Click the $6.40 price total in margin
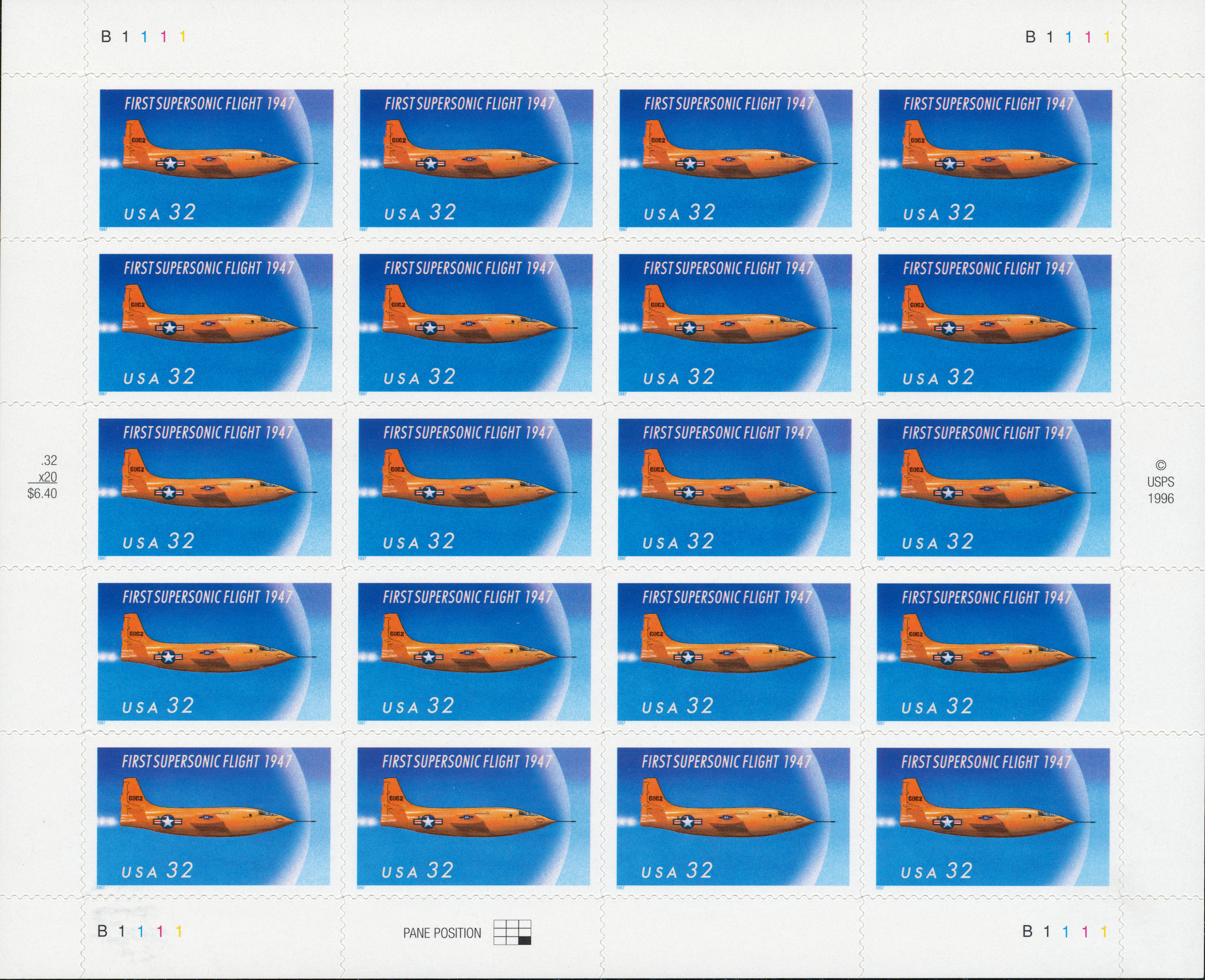The width and height of the screenshot is (1205, 980). (x=42, y=493)
